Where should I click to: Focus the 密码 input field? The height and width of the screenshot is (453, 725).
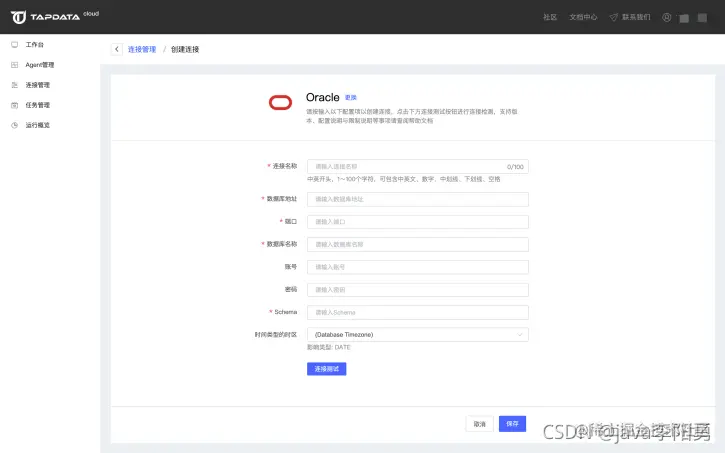(418, 290)
